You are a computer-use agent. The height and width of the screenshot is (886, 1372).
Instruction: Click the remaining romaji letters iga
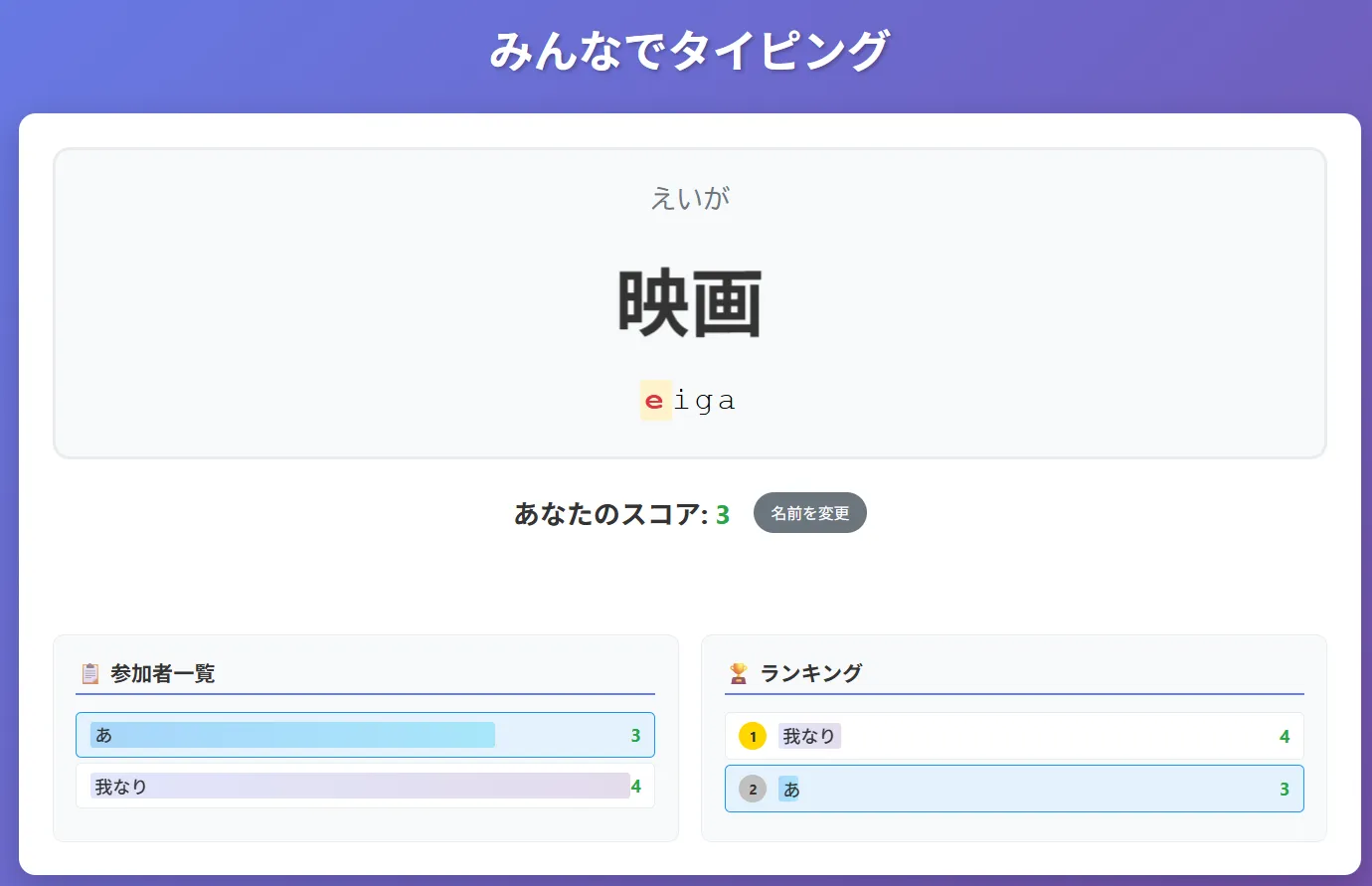[705, 401]
